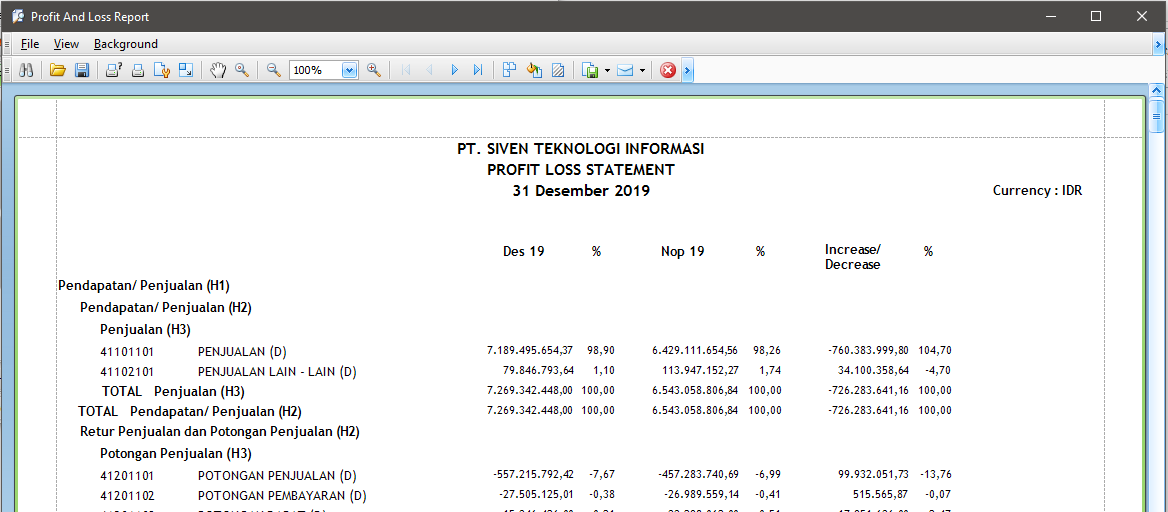The height and width of the screenshot is (512, 1168).
Task: Click the 'Increase/ Decrease' column header
Action: point(853,257)
